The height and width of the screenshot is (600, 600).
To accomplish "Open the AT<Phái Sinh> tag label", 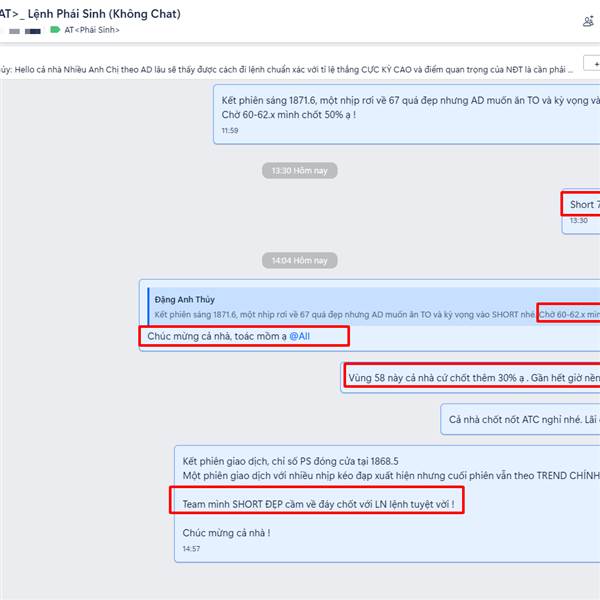I will [x=92, y=30].
